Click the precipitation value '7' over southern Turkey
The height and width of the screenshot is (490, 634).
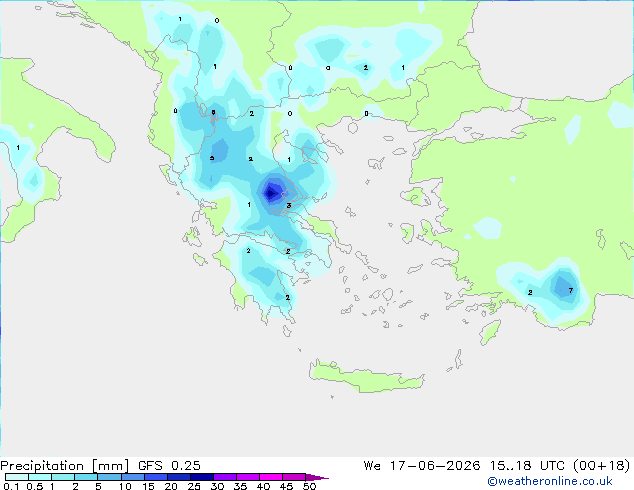point(571,290)
